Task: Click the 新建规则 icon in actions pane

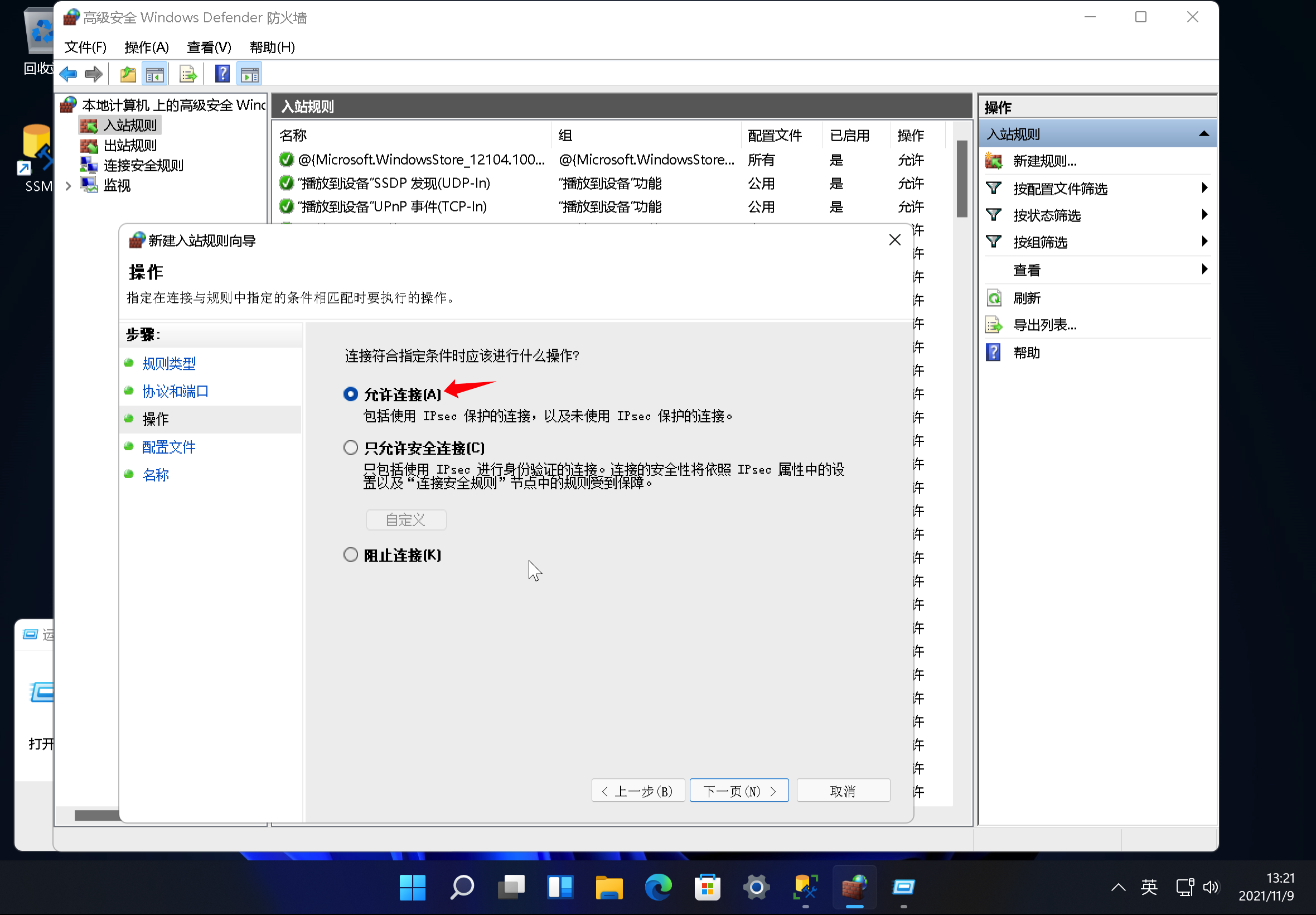Action: click(x=994, y=161)
